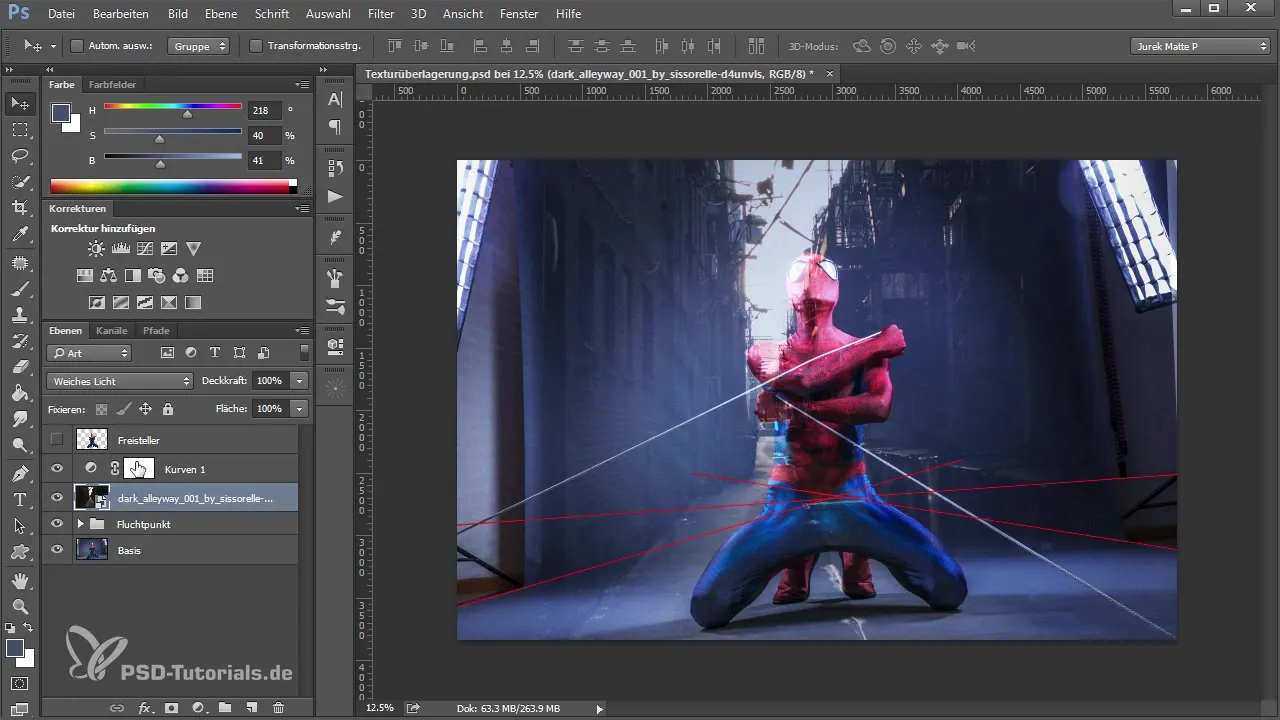Select the Horizontal Type tool
Viewport: 1280px width, 720px height.
coord(19,499)
